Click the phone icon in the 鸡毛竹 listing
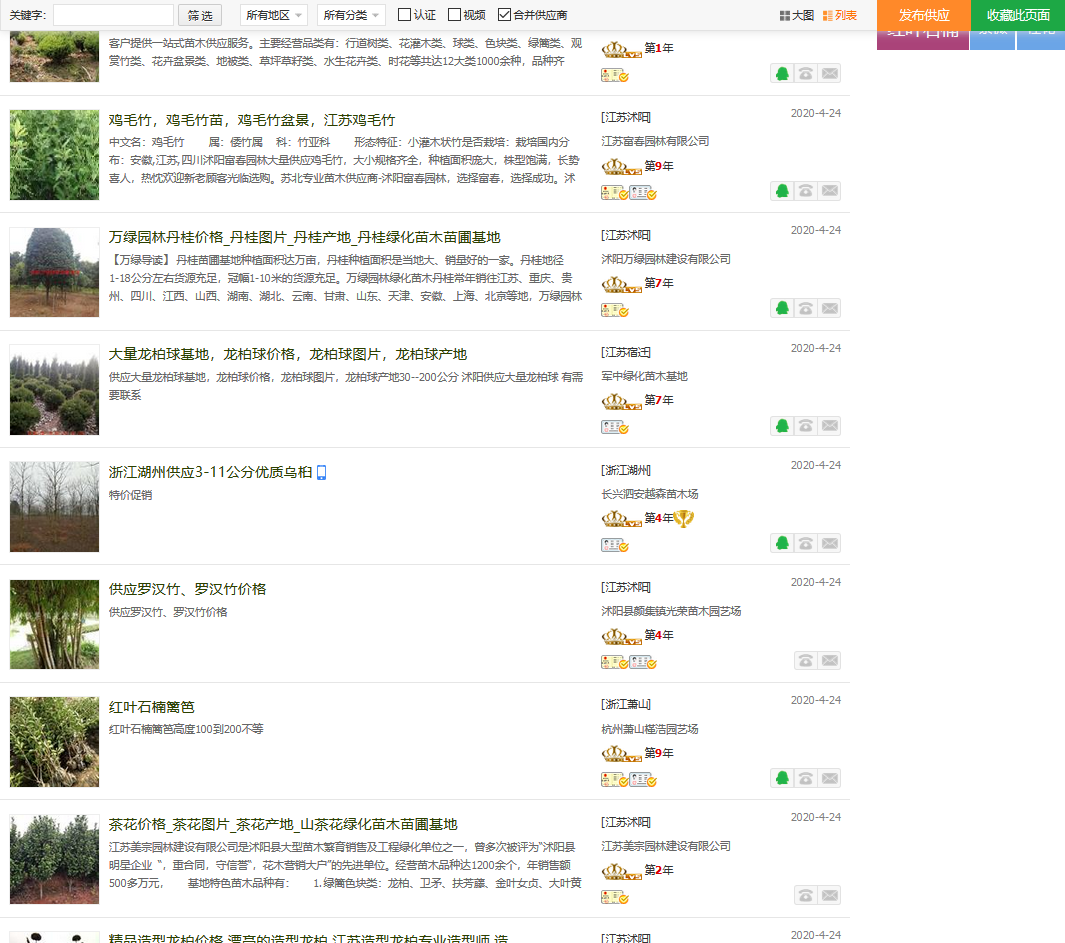 point(806,191)
